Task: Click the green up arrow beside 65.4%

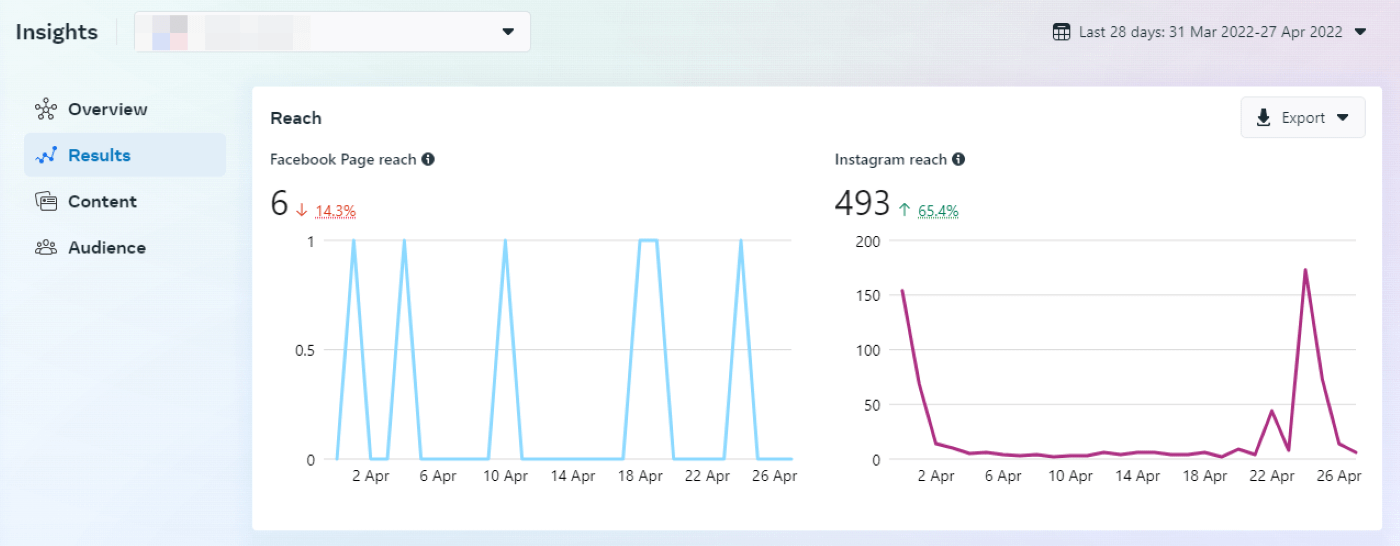Action: (905, 210)
